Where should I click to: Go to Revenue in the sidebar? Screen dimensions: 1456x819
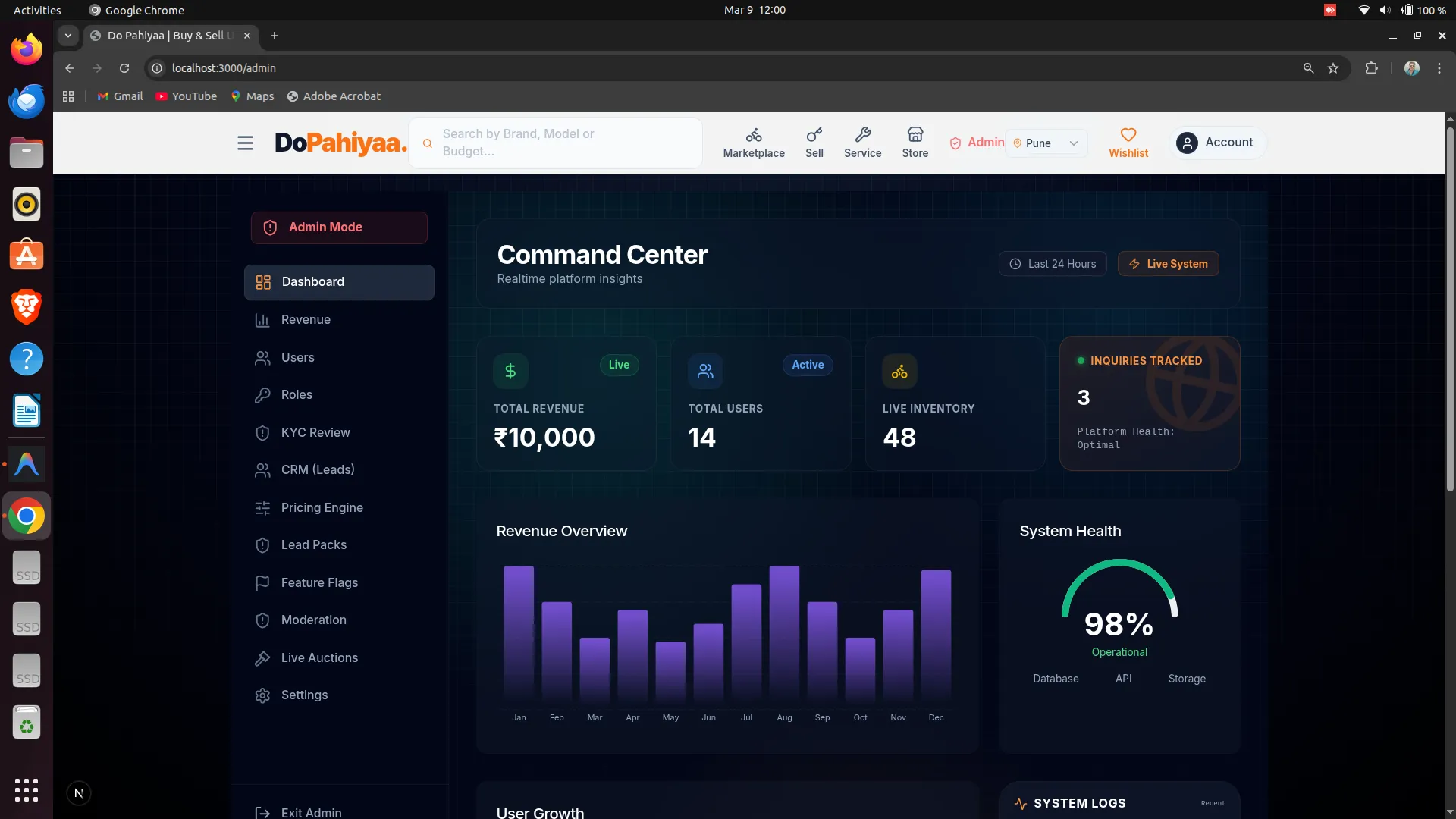[x=306, y=320]
